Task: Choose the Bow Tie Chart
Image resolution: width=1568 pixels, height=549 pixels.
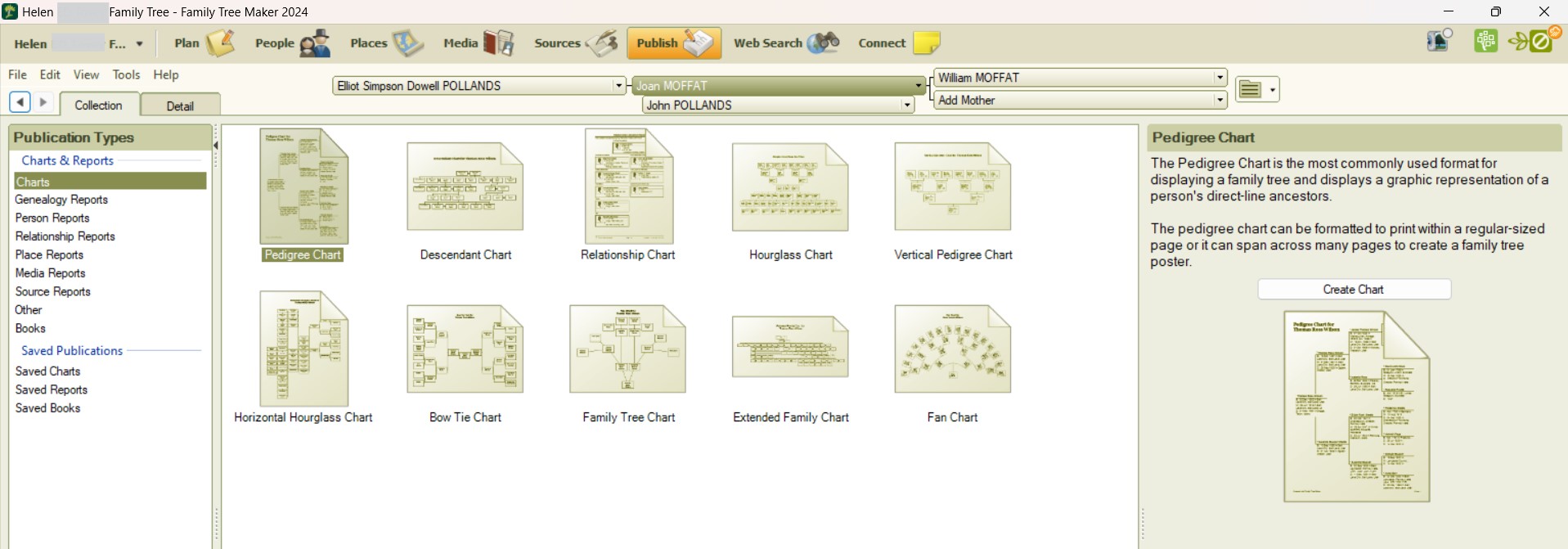Action: 465,349
